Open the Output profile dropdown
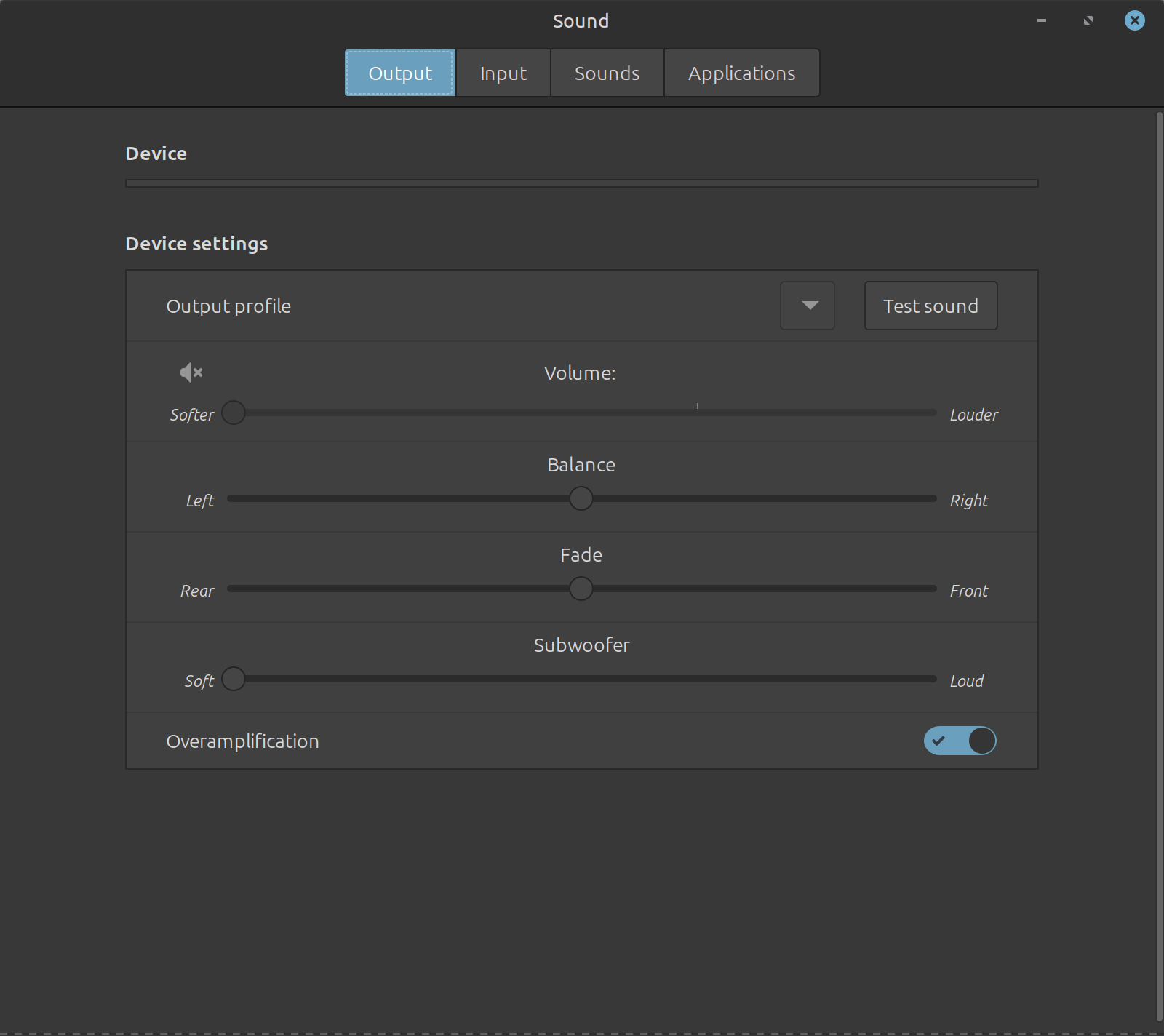This screenshot has width=1164, height=1036. click(x=808, y=306)
